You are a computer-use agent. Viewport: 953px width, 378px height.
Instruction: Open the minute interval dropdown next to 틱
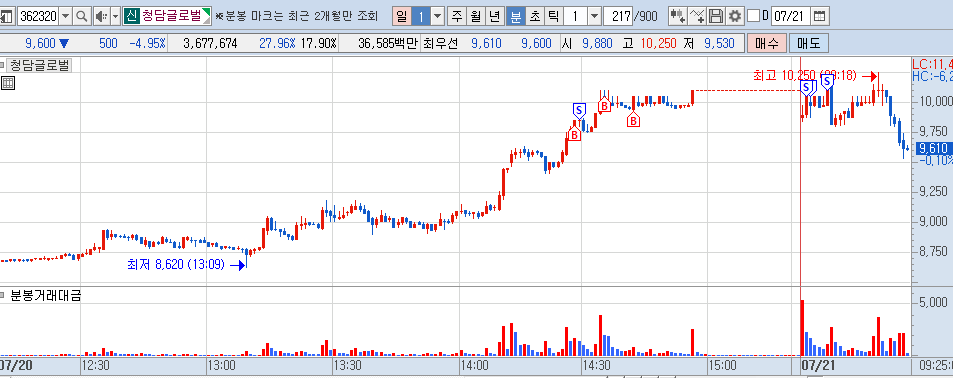[594, 16]
